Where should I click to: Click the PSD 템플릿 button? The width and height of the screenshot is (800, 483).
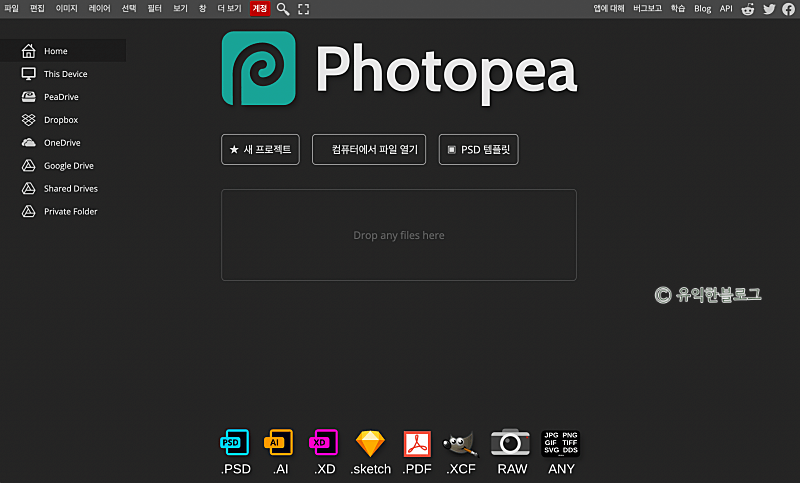pos(479,149)
